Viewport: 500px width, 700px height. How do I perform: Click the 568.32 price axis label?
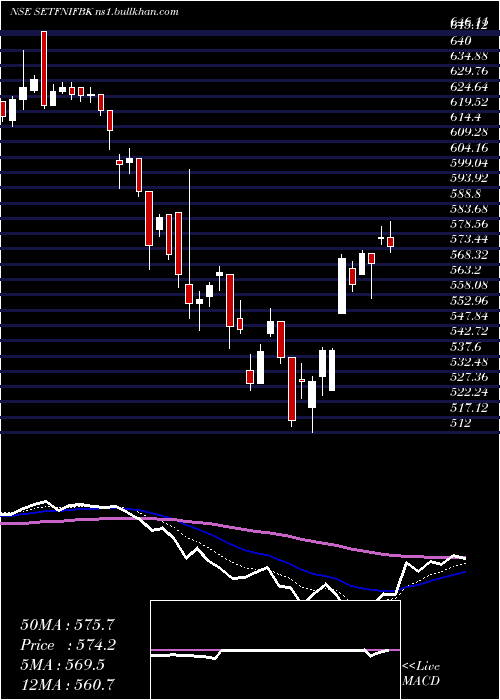tap(469, 254)
